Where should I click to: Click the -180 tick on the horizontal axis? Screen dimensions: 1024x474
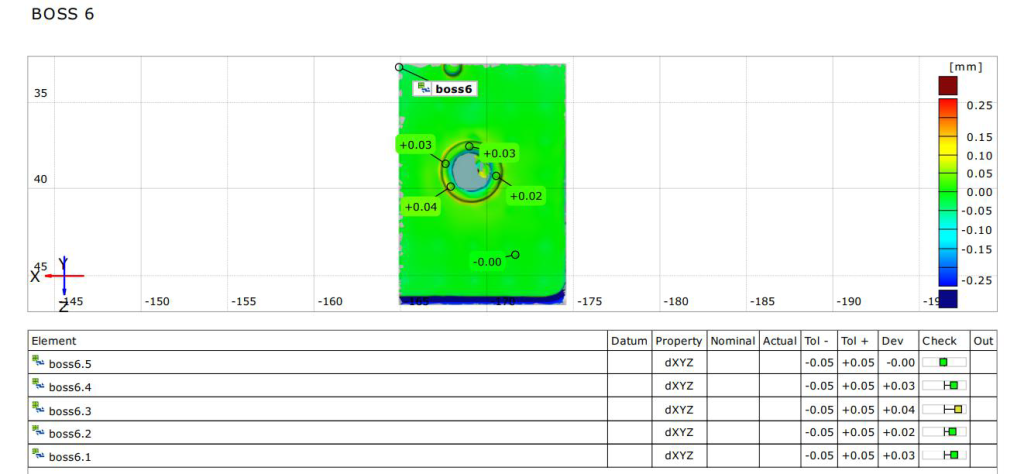pyautogui.click(x=675, y=302)
